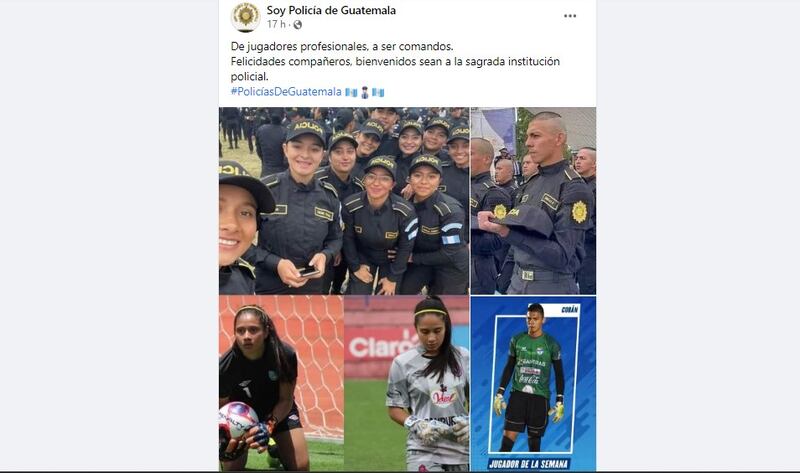The image size is (800, 473).
Task: Click the police badge patch on the officer's sleeve
Action: pos(579,212)
